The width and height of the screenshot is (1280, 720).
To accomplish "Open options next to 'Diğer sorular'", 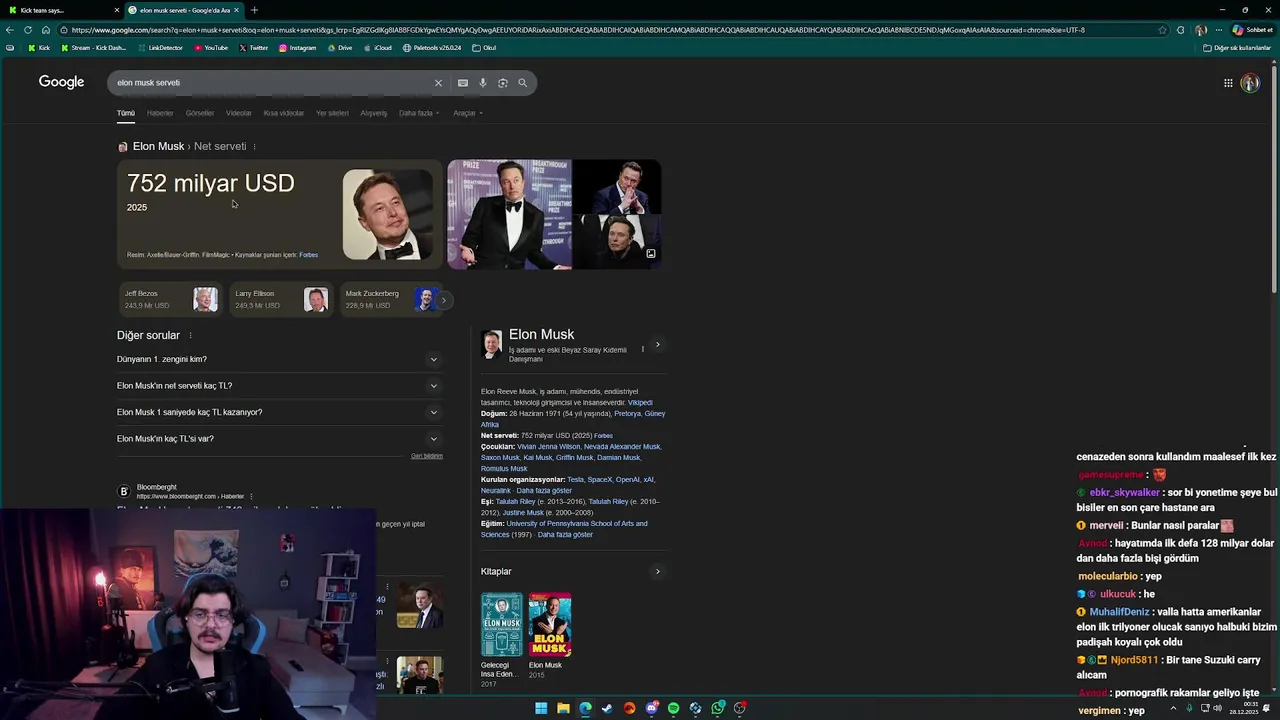I will [x=190, y=336].
